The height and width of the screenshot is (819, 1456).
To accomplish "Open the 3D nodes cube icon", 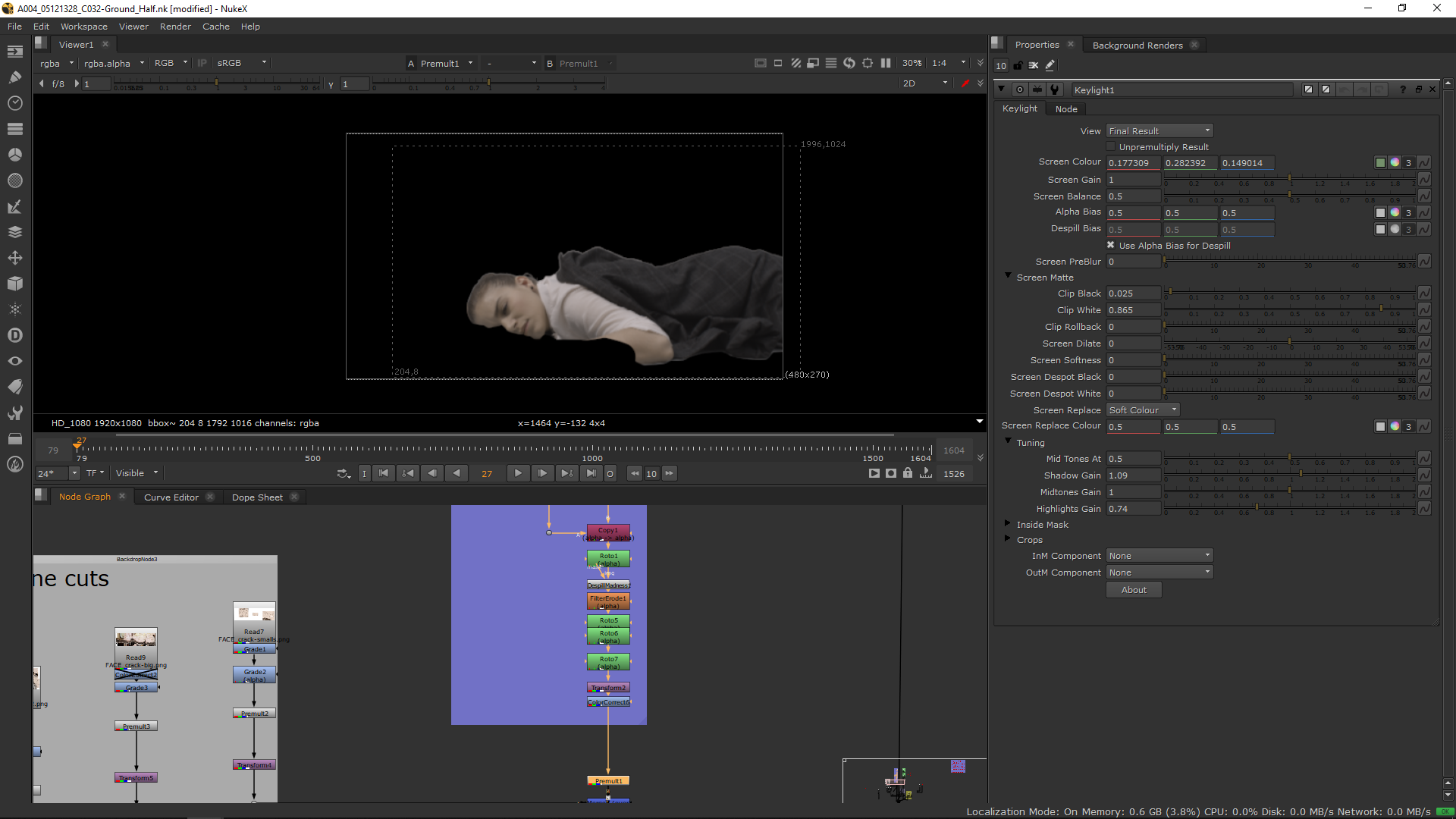I will pyautogui.click(x=14, y=284).
